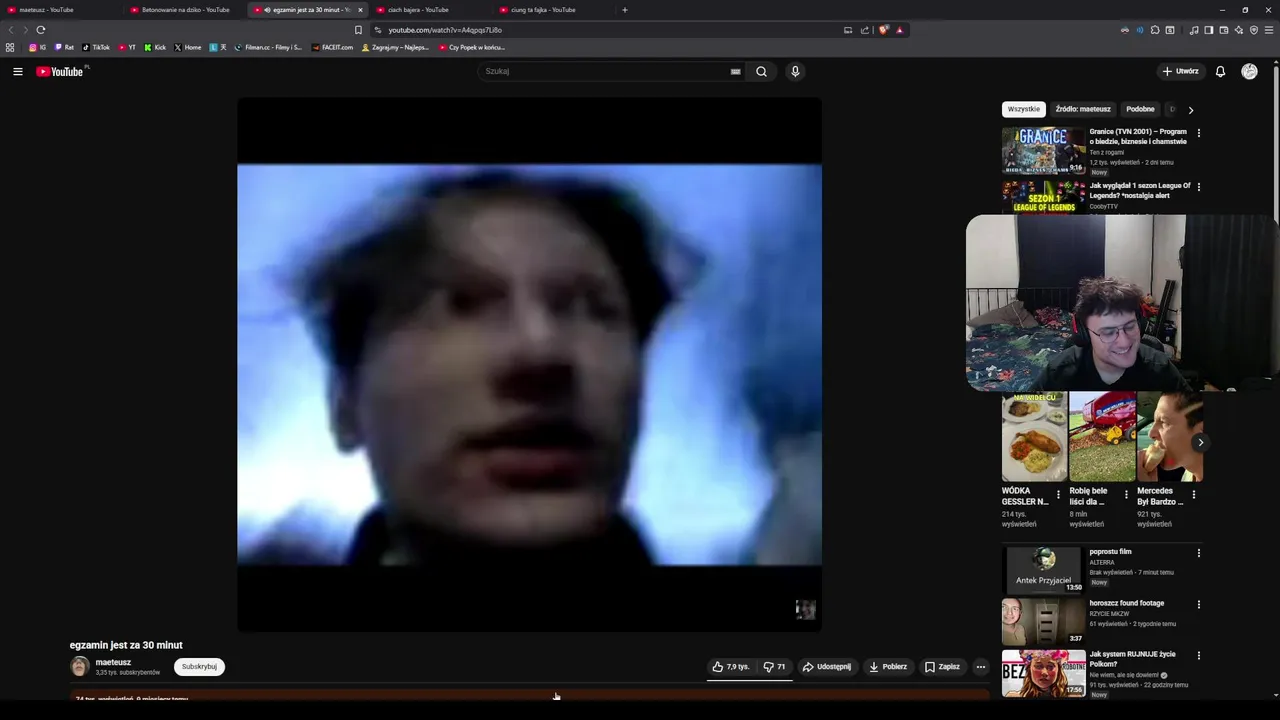Open a new browser tab
Image resolution: width=1280 pixels, height=720 pixels.
coord(625,10)
